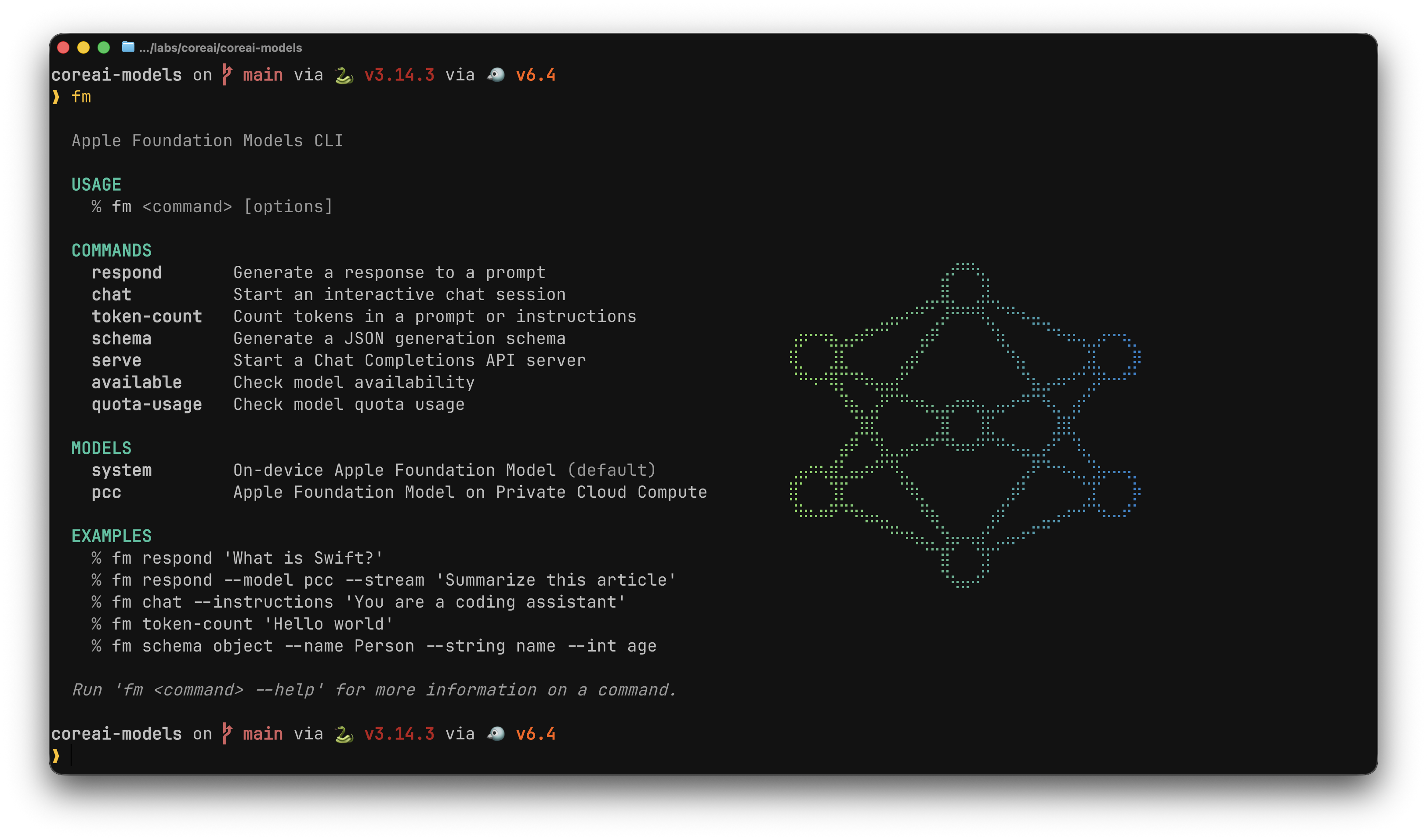Image resolution: width=1427 pixels, height=840 pixels.
Task: Click the title path '…/labs/coreai/coreai-models'
Action: [221, 47]
